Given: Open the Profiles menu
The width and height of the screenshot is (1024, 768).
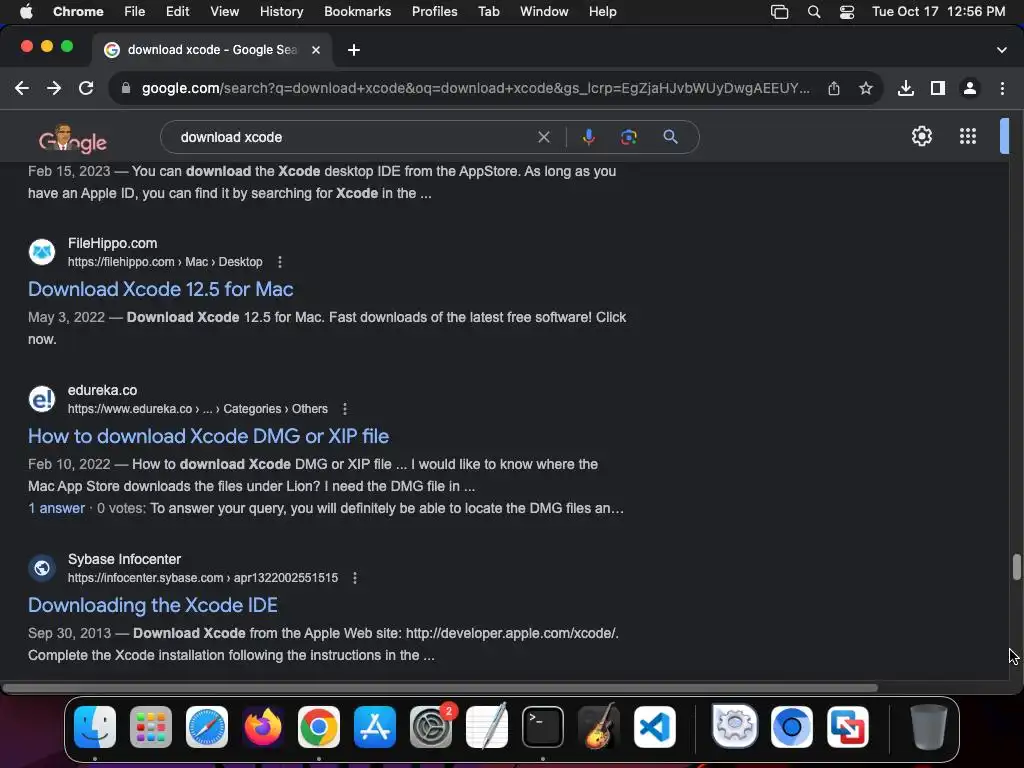Looking at the screenshot, I should click(434, 12).
